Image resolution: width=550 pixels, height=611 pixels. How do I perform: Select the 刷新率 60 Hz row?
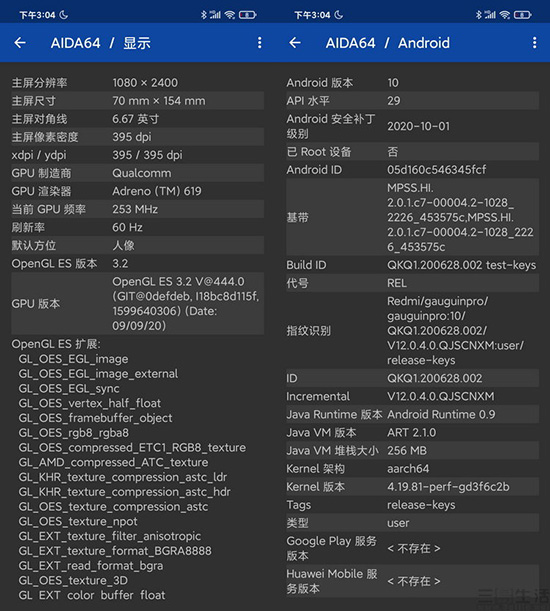[x=137, y=227]
